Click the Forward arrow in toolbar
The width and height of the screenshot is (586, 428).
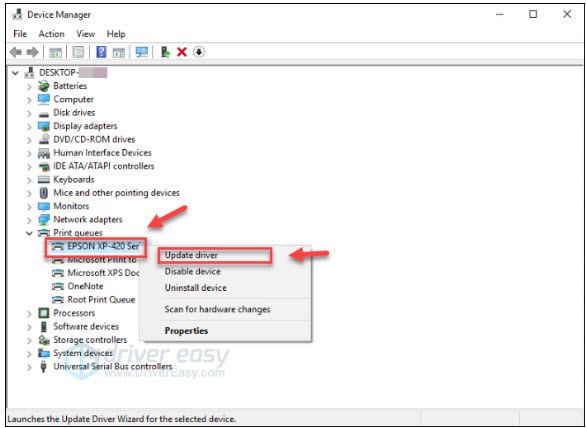(x=33, y=52)
